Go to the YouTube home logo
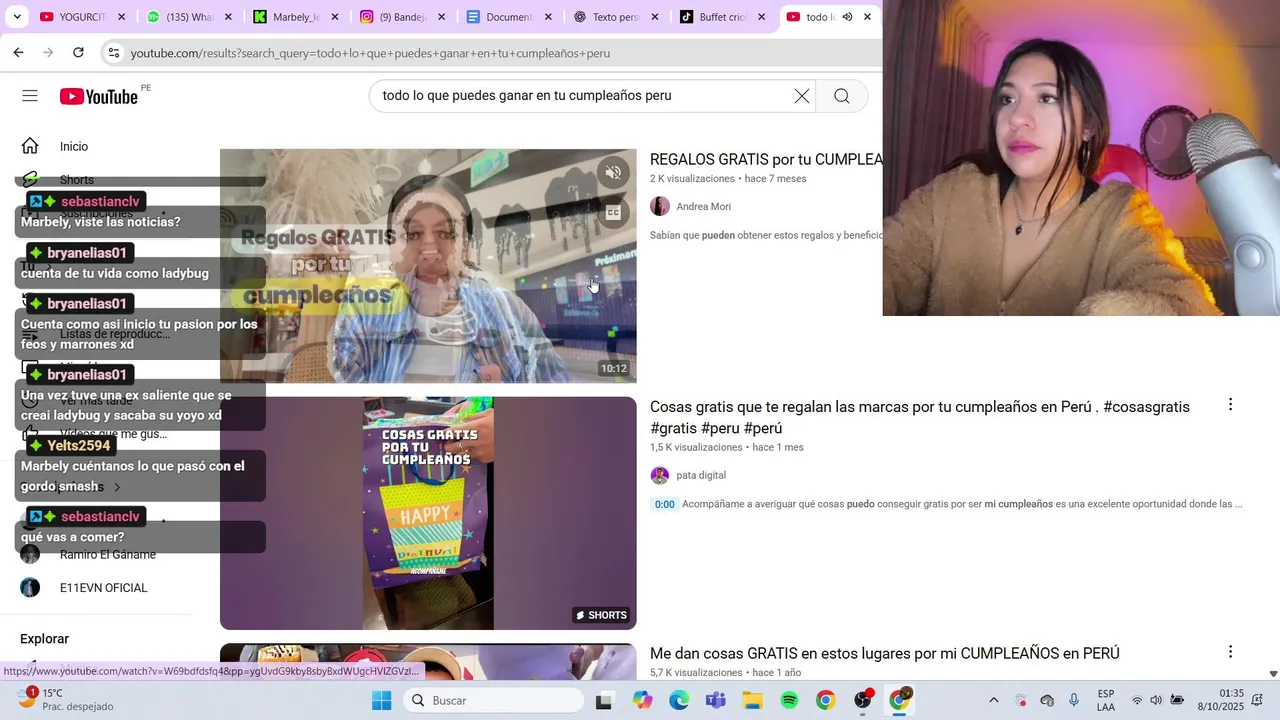This screenshot has width=1280, height=720. pos(99,96)
